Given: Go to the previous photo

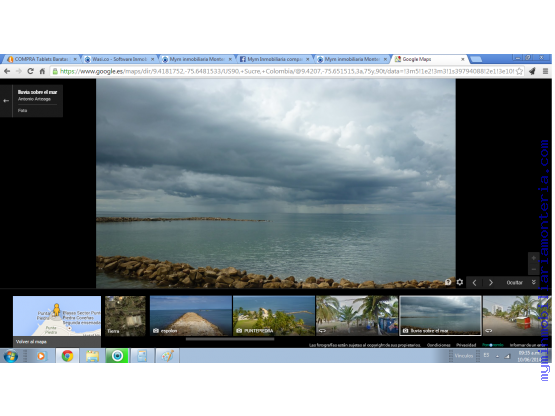Looking at the screenshot, I should [x=474, y=283].
